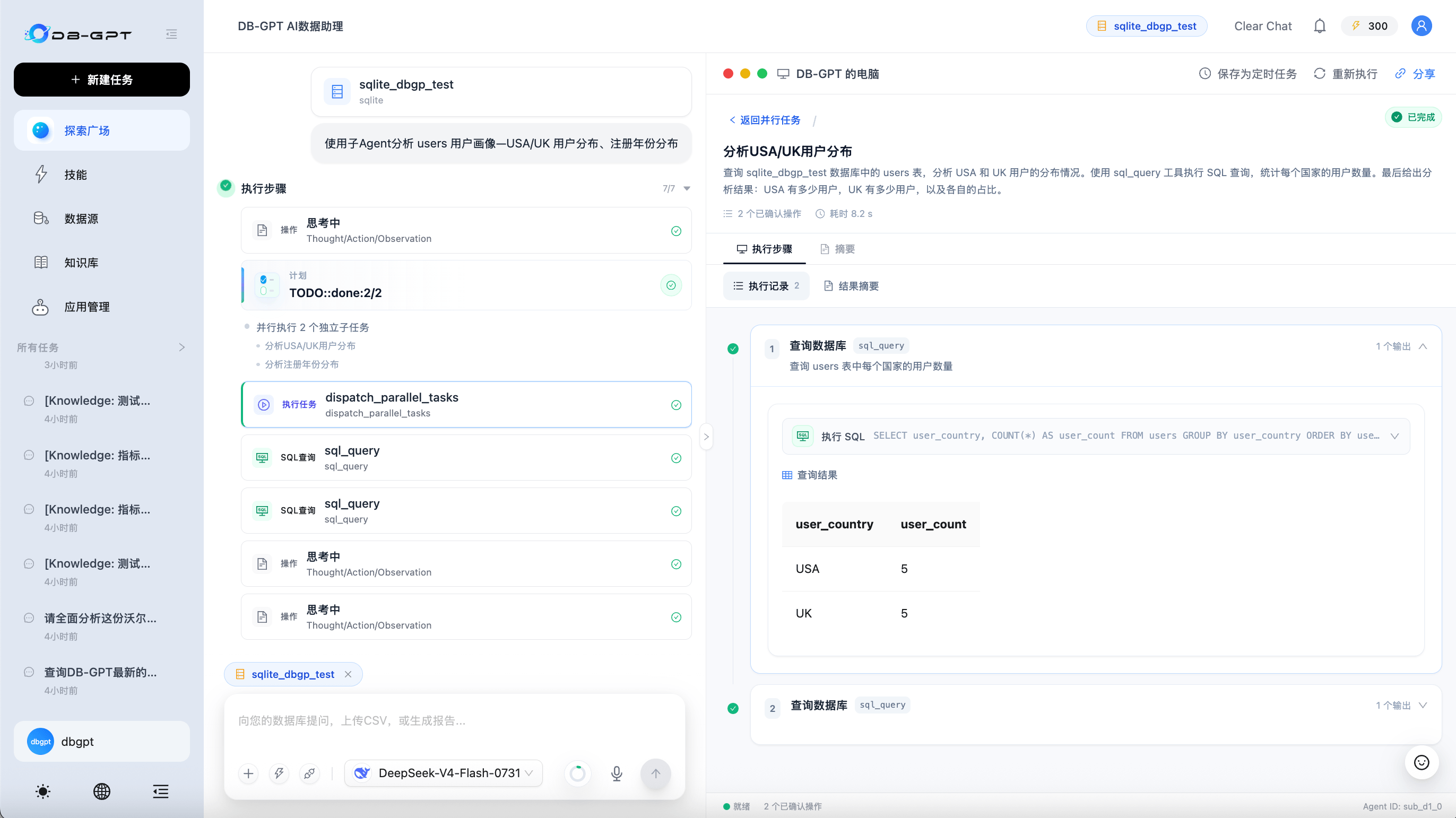Screen dimensions: 1456x818
Task: Click the check mark on second sql_query row
Action: pos(676,511)
